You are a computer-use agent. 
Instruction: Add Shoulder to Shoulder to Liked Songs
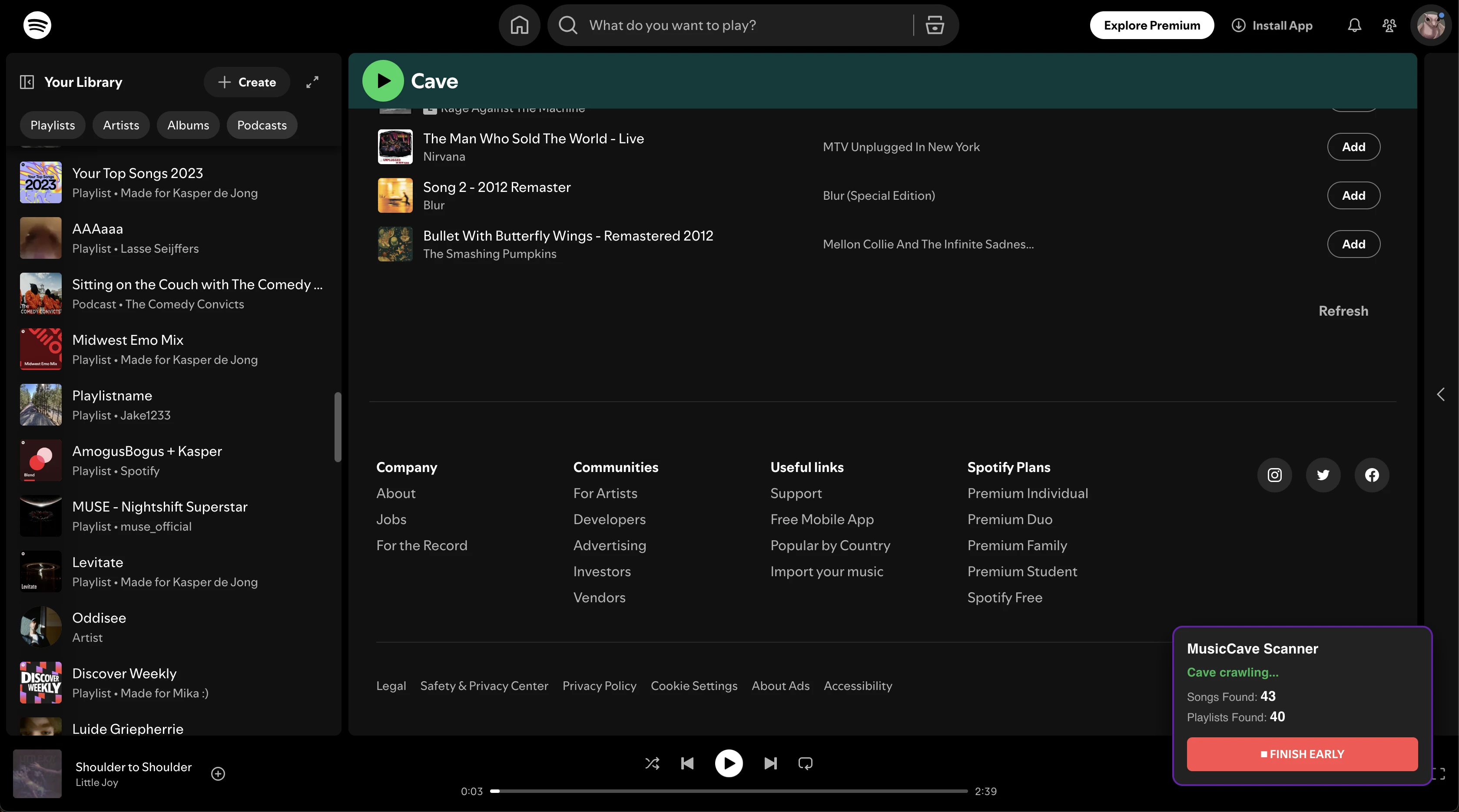tap(218, 773)
